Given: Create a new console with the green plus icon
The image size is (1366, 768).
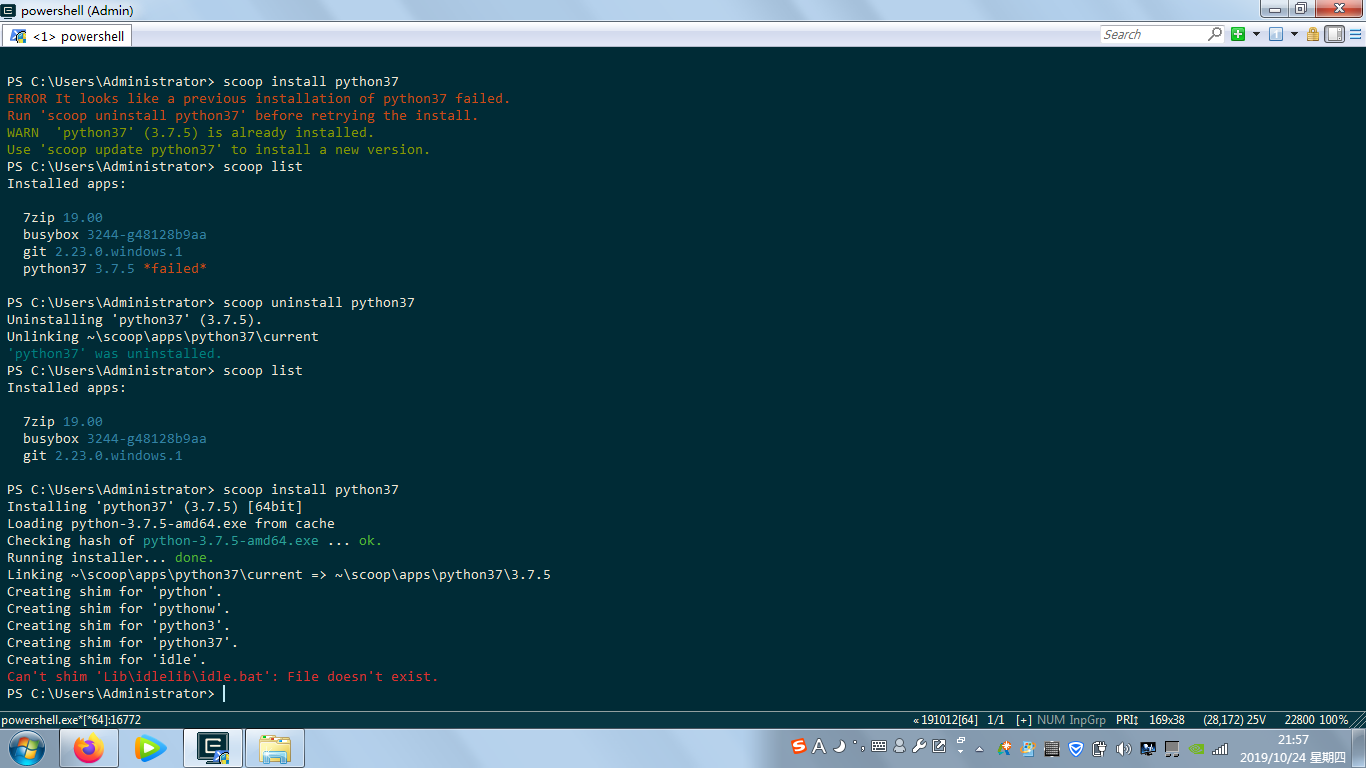Looking at the screenshot, I should pyautogui.click(x=1238, y=33).
